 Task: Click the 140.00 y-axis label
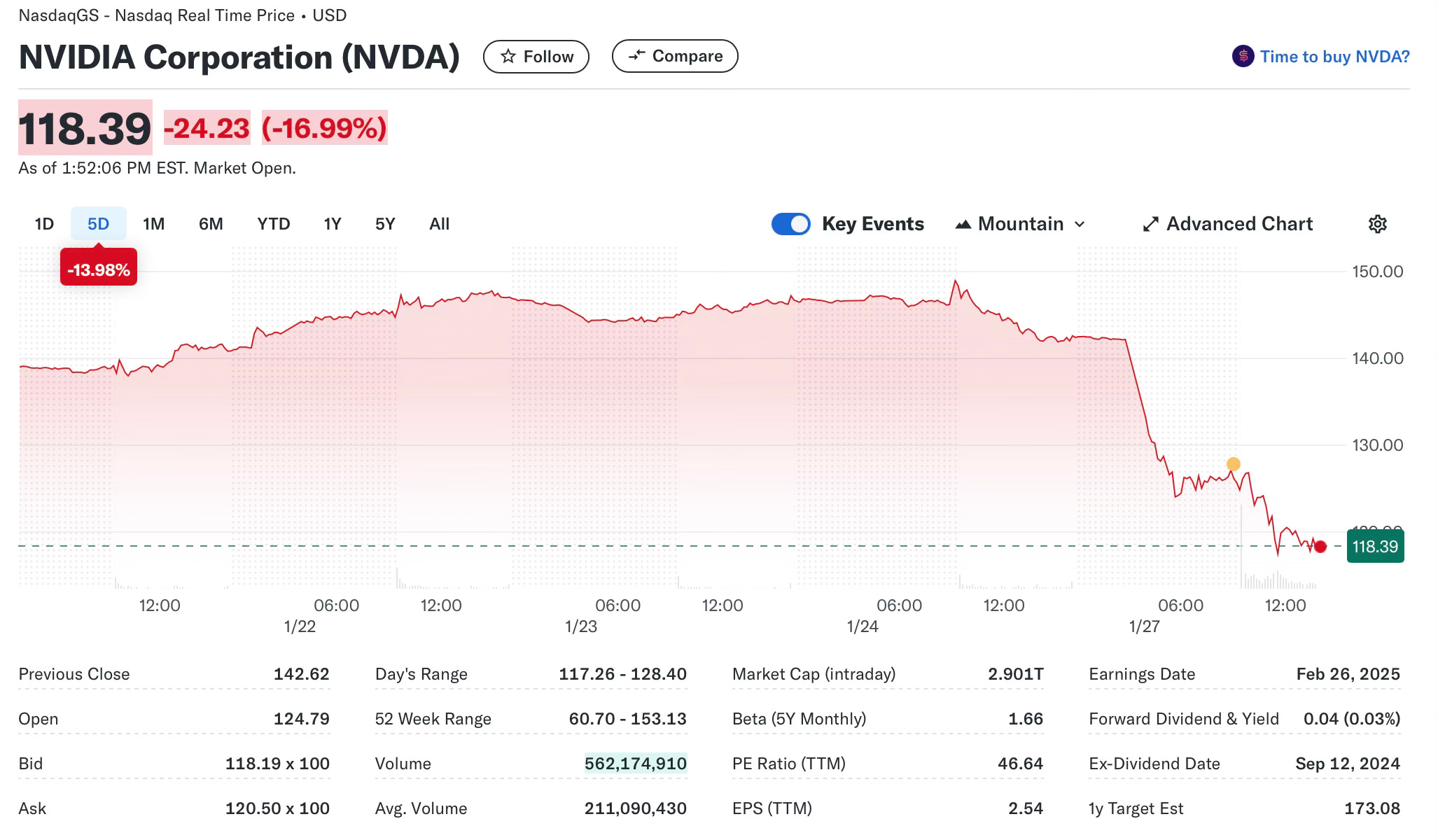pyautogui.click(x=1377, y=358)
